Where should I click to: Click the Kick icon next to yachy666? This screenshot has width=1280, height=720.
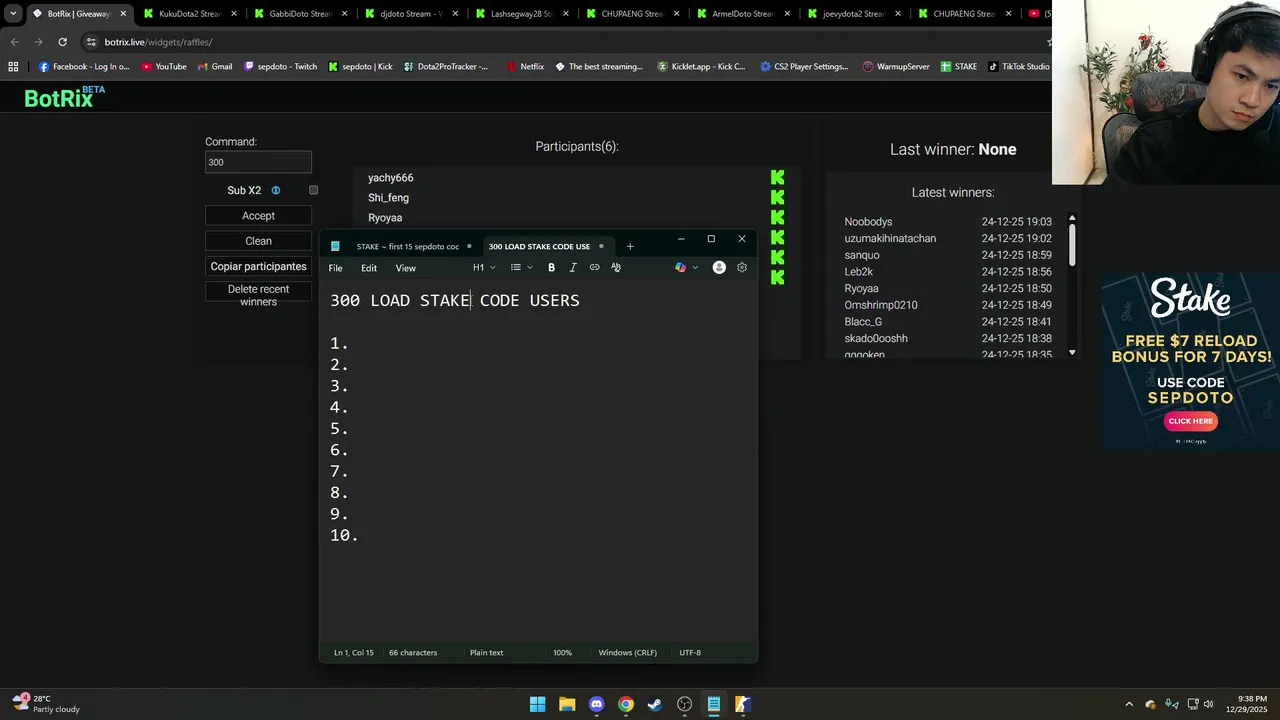pos(778,178)
